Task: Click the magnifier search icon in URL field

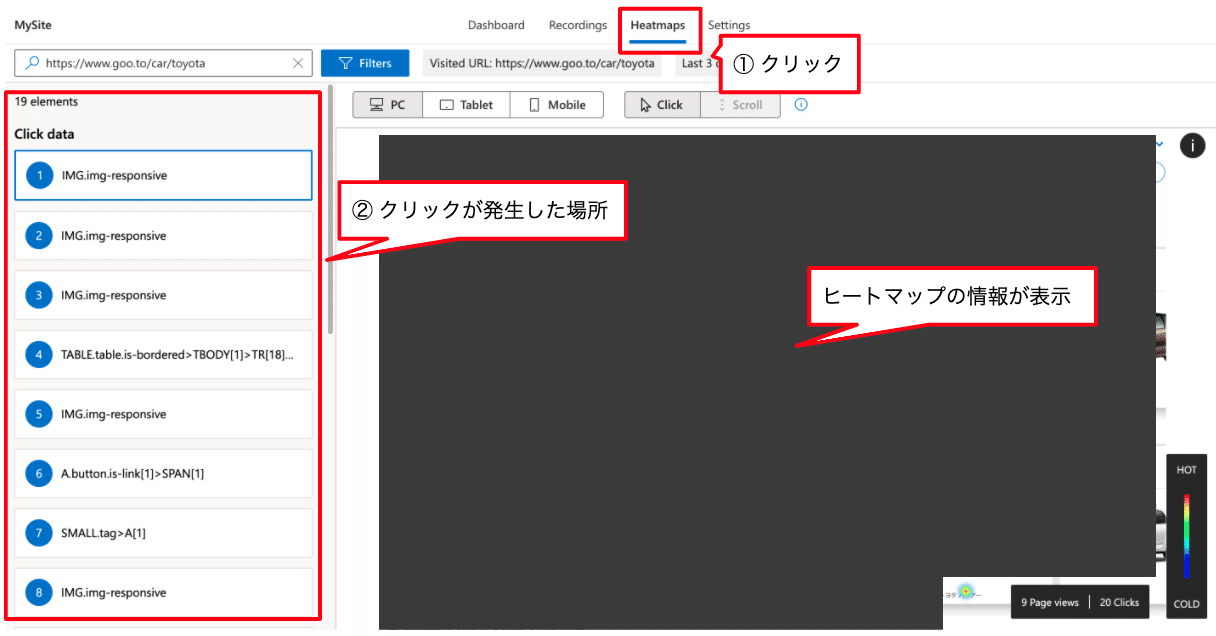Action: click(32, 63)
